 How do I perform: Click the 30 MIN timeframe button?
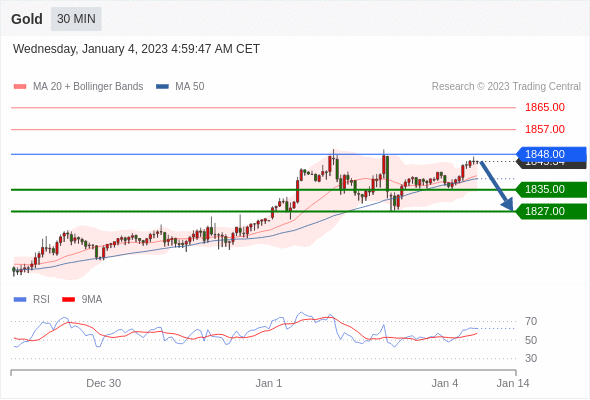point(76,19)
